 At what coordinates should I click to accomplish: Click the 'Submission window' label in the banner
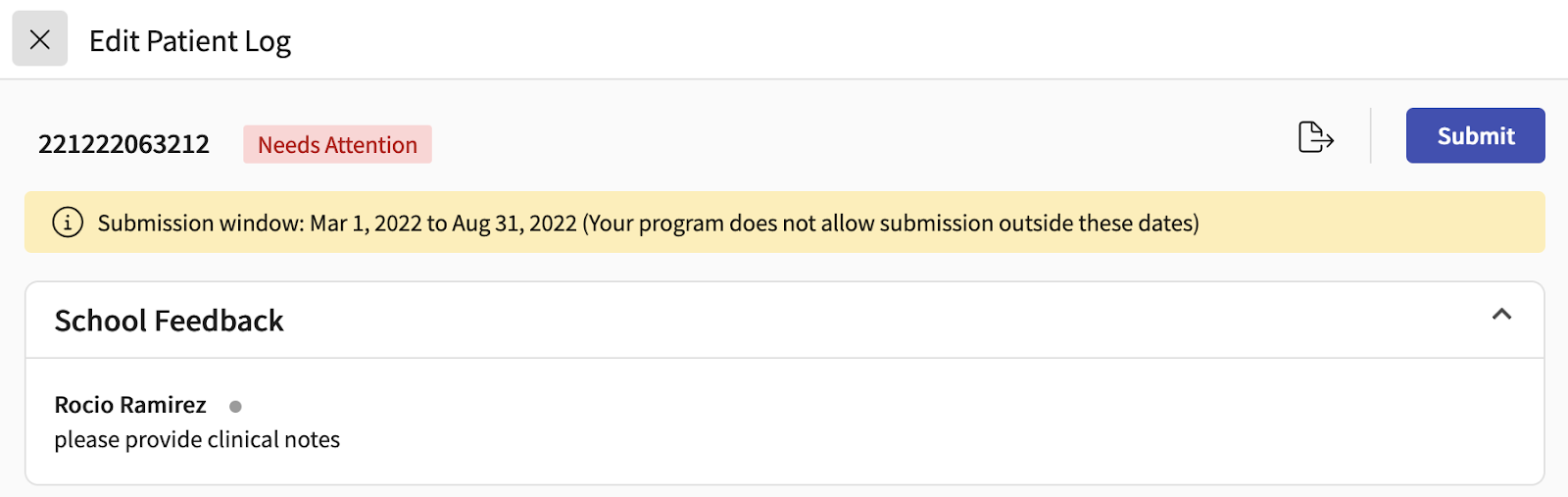[x=200, y=224]
